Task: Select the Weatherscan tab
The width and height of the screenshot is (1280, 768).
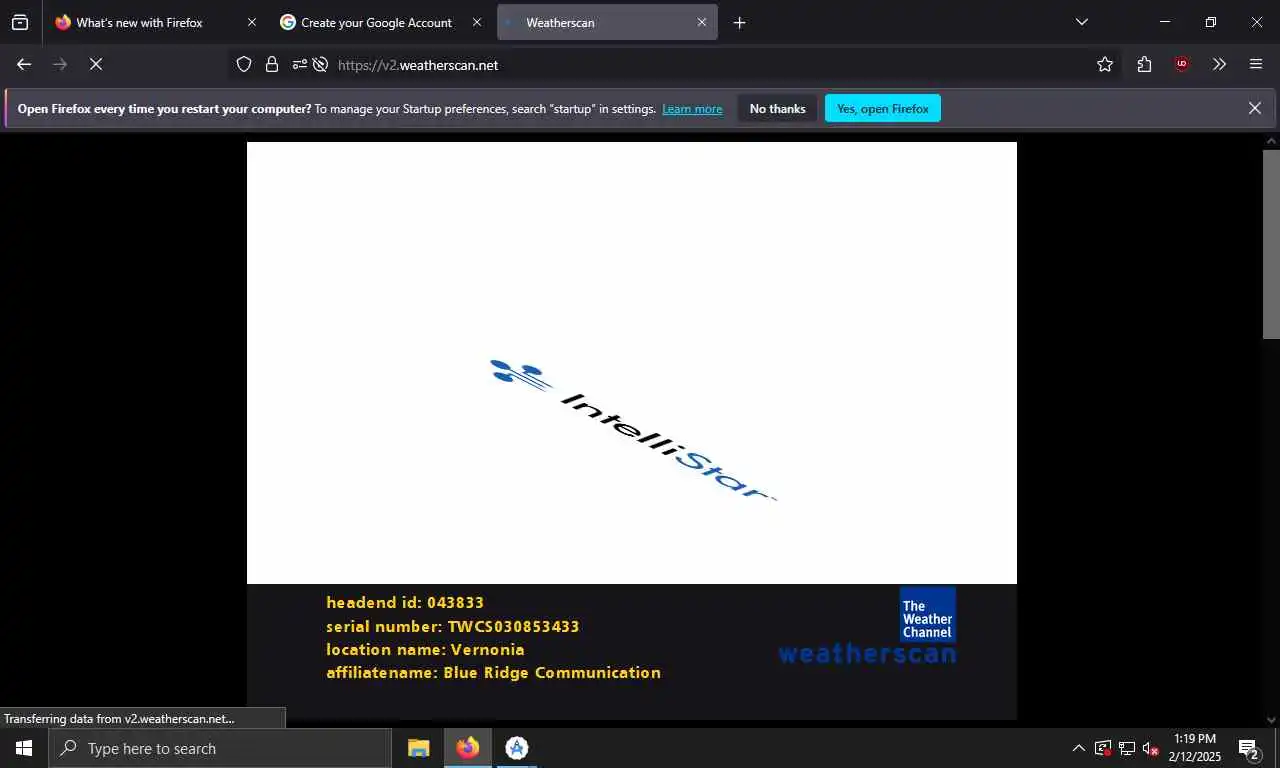Action: [607, 22]
